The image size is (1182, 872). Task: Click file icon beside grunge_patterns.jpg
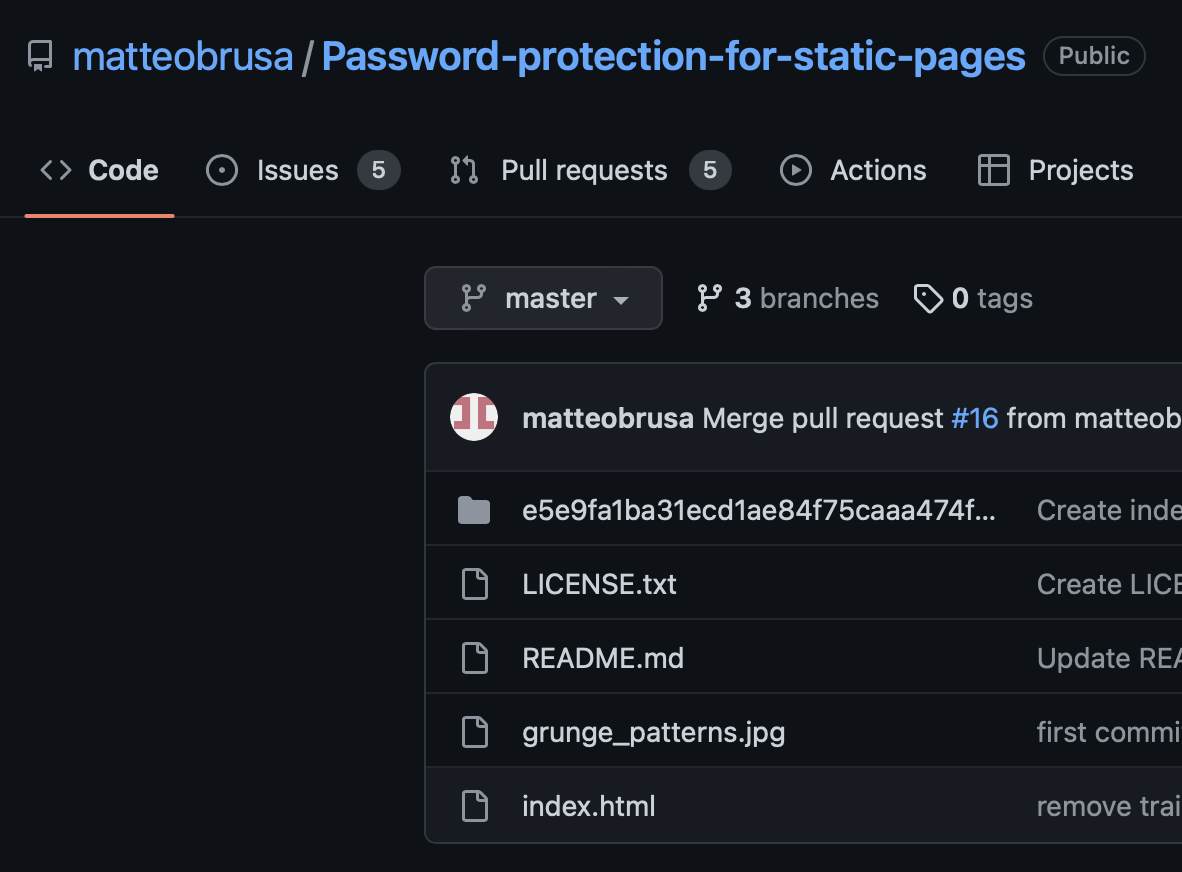pos(474,732)
